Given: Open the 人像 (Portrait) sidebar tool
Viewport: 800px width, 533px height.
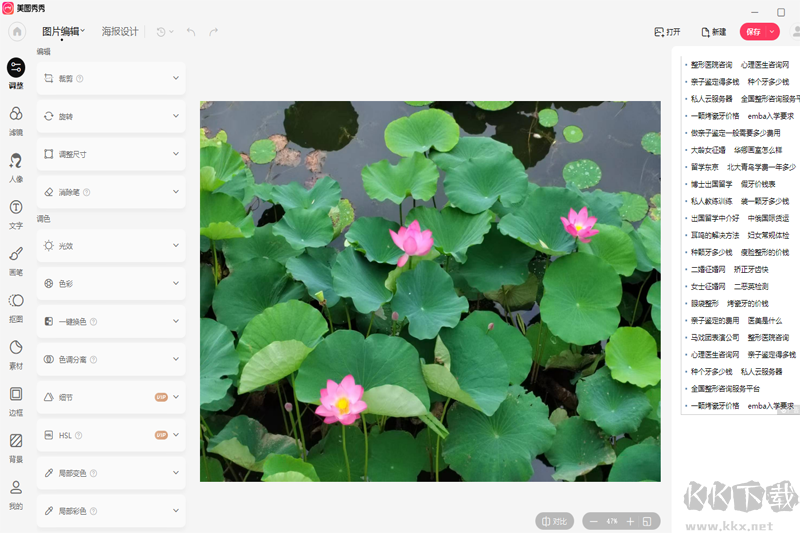Looking at the screenshot, I should coord(16,167).
